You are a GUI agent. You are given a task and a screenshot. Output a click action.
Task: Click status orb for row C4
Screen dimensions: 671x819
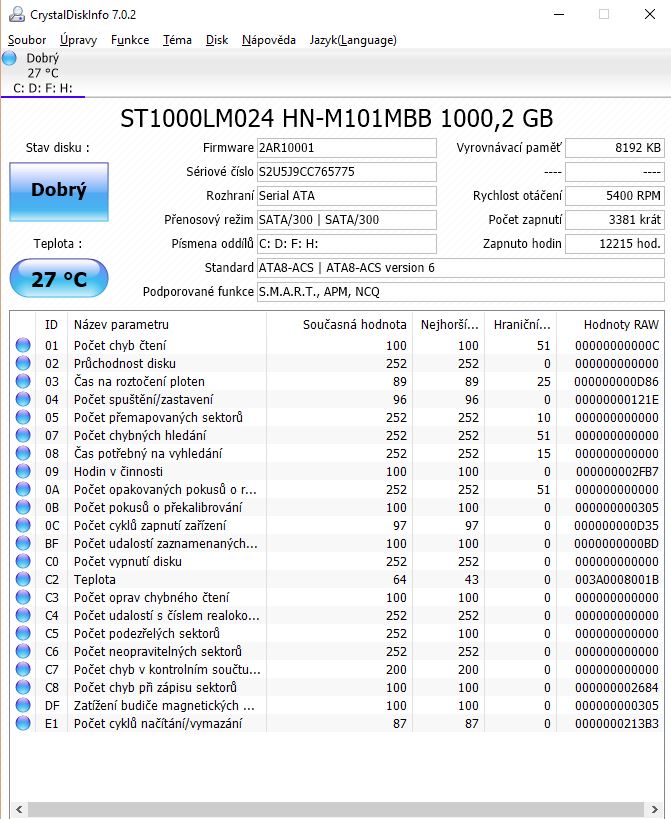tap(23, 615)
